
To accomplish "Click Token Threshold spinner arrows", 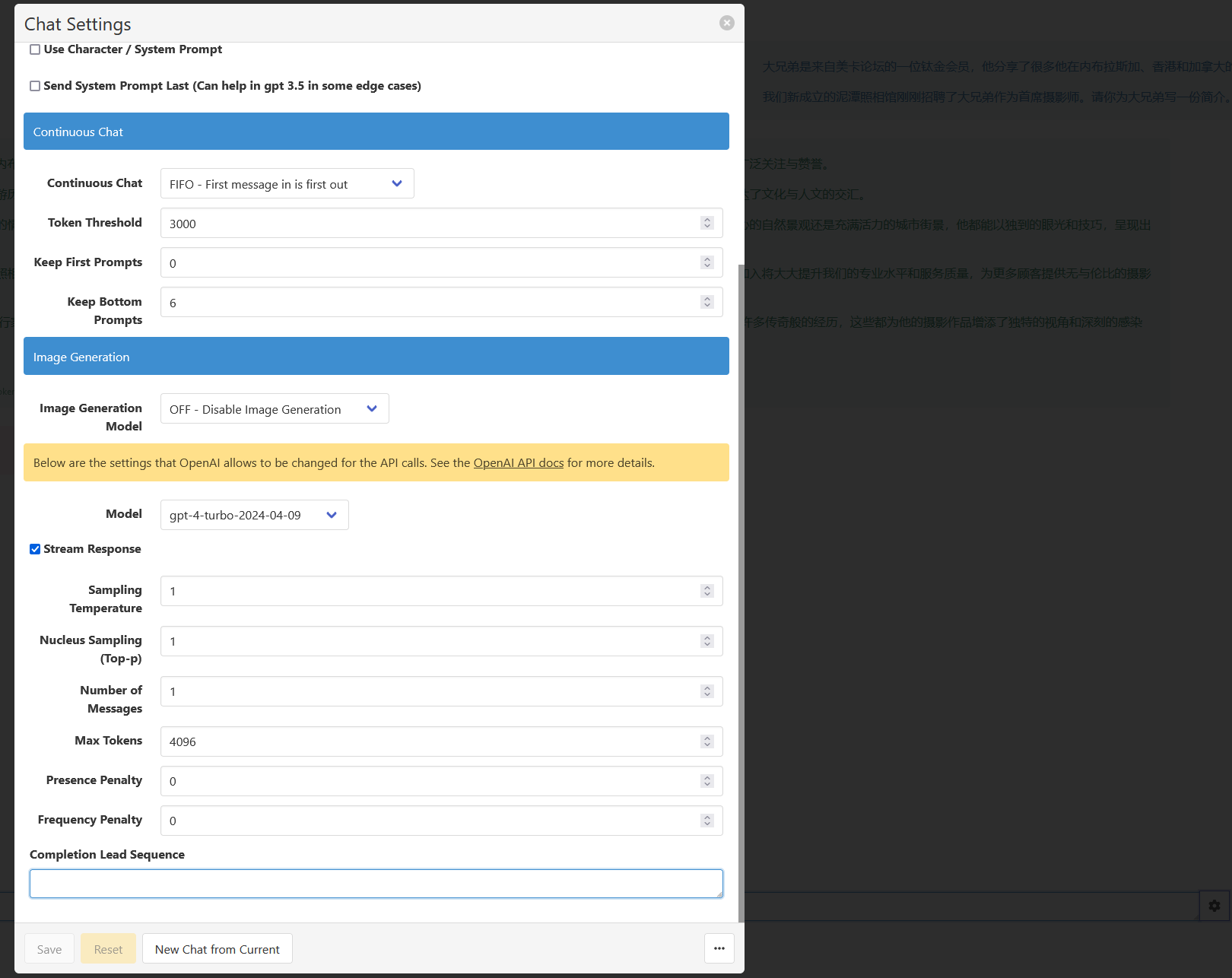I will click(x=706, y=223).
